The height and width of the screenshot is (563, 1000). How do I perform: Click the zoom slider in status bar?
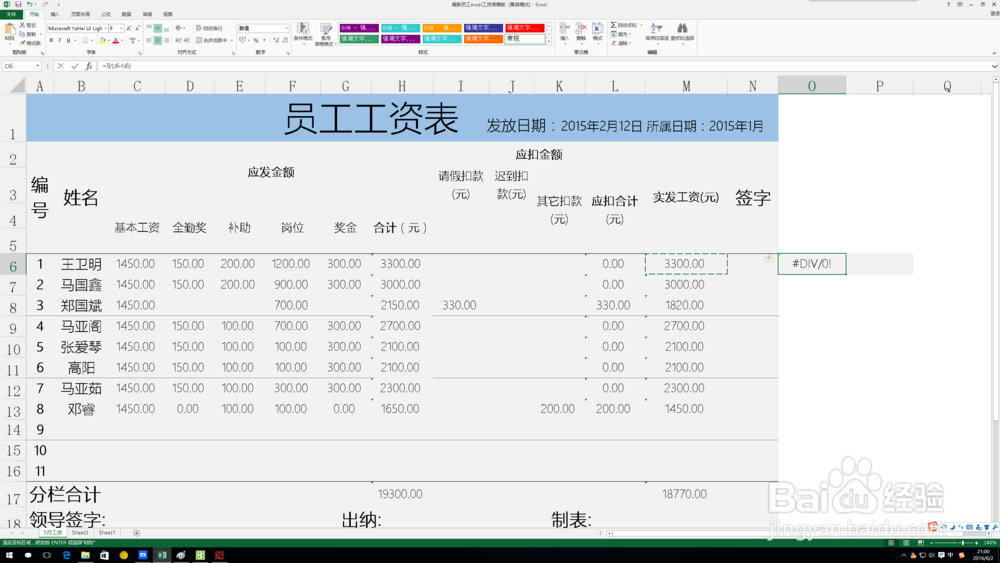click(x=954, y=543)
